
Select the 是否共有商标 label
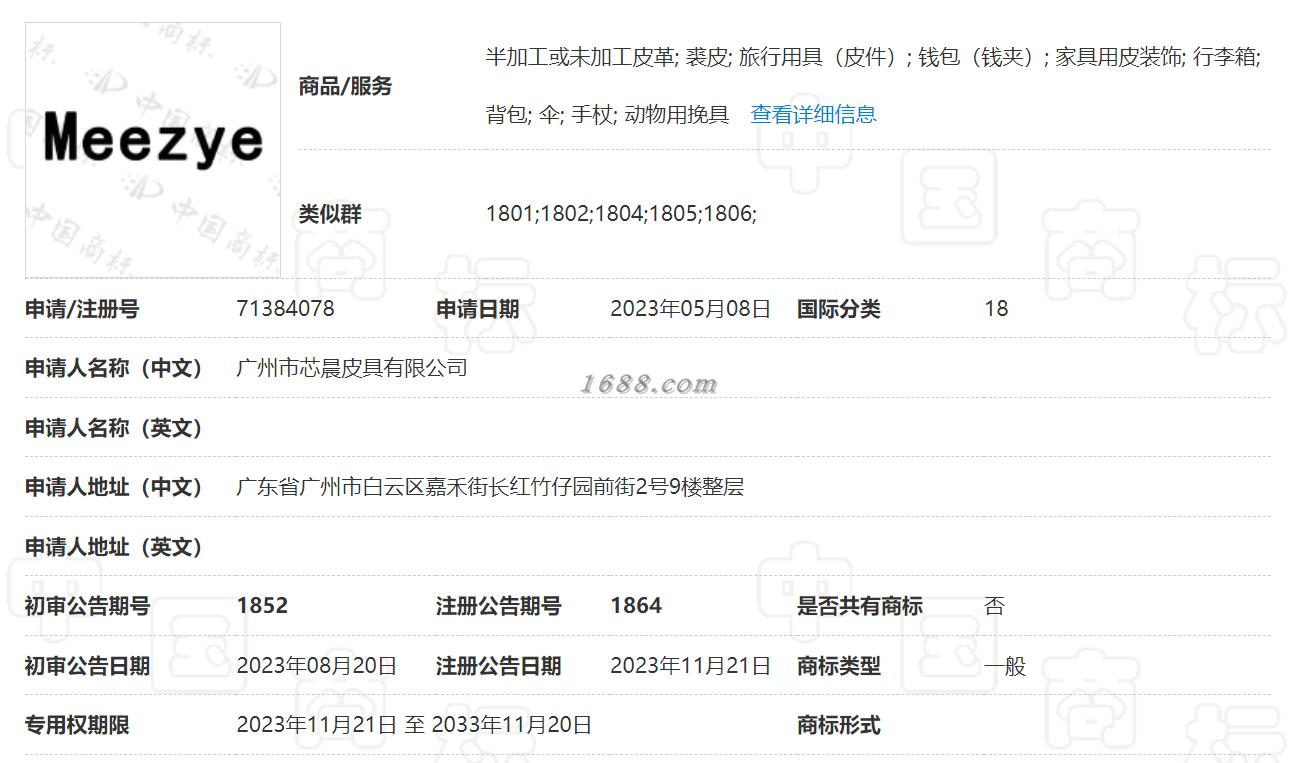coord(859,606)
